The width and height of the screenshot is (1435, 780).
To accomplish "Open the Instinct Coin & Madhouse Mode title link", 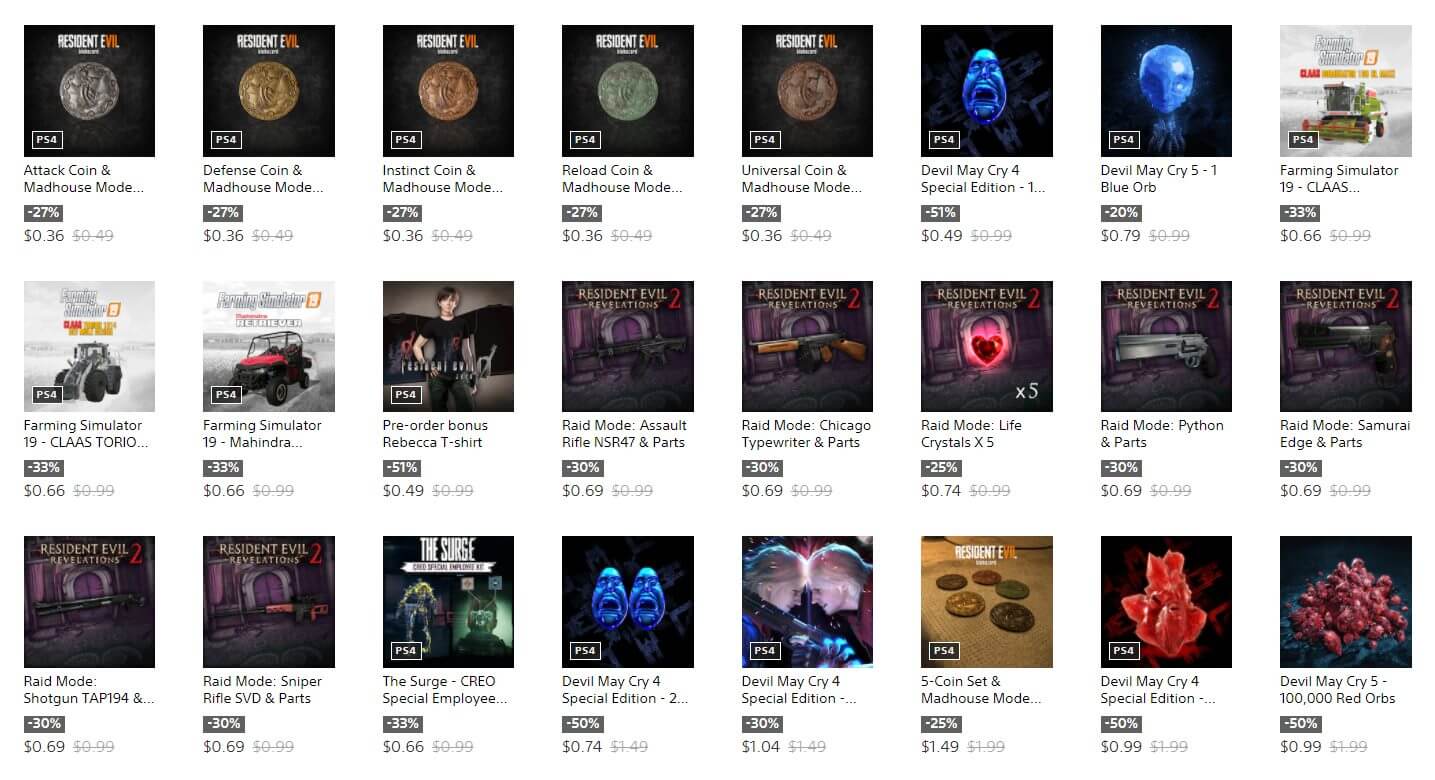I will [x=442, y=179].
